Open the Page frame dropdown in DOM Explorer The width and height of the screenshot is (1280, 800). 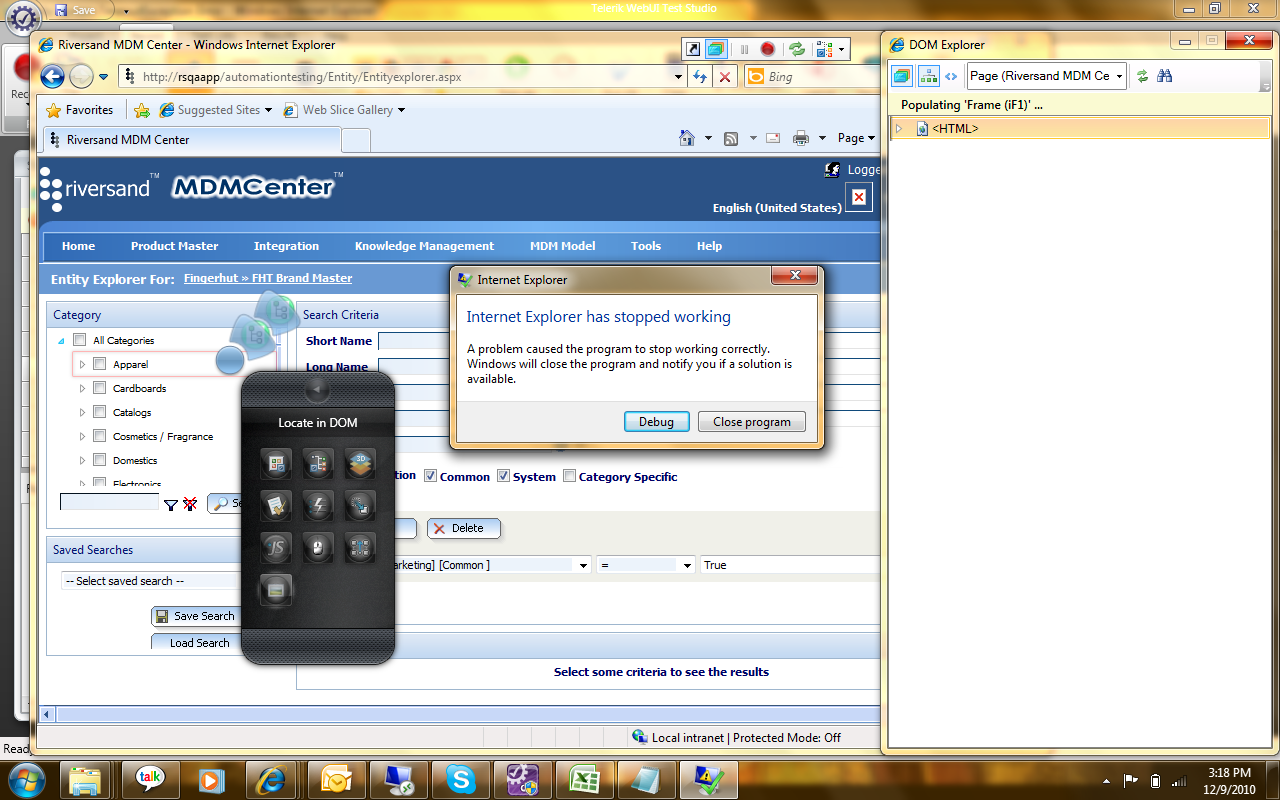click(1119, 76)
